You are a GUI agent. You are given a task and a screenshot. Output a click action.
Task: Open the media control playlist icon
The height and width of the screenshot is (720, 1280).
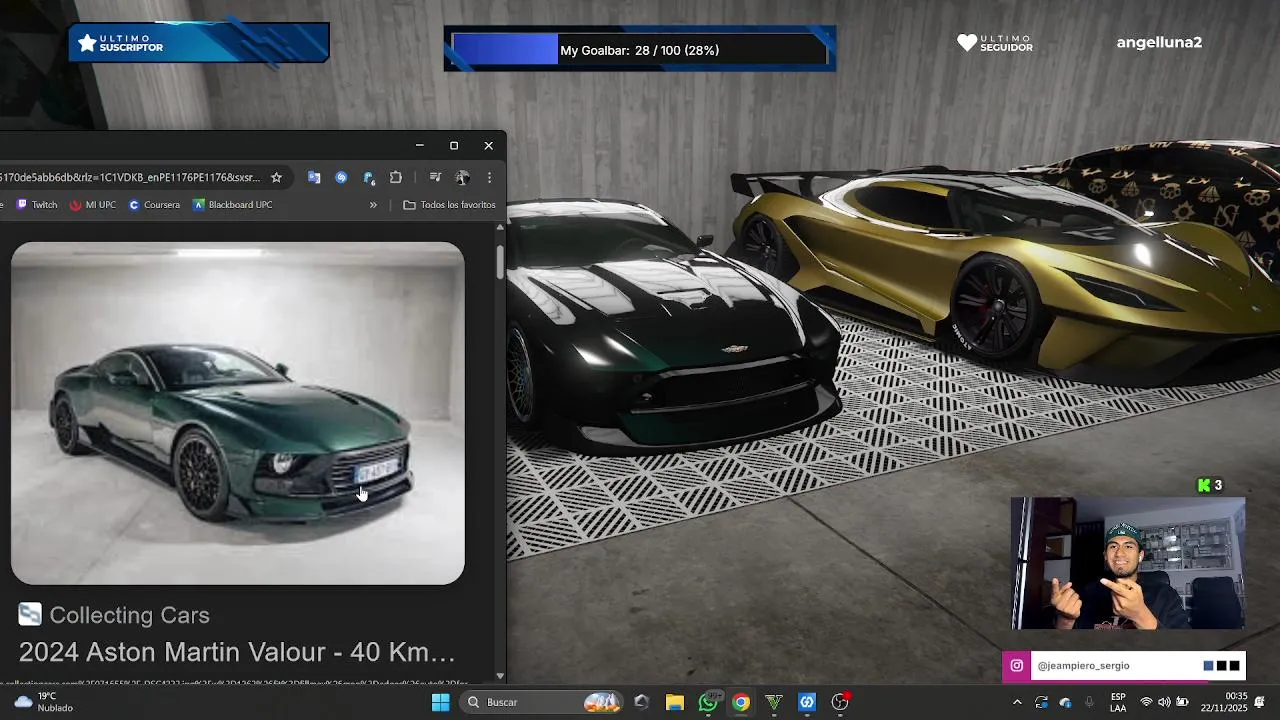pos(435,178)
